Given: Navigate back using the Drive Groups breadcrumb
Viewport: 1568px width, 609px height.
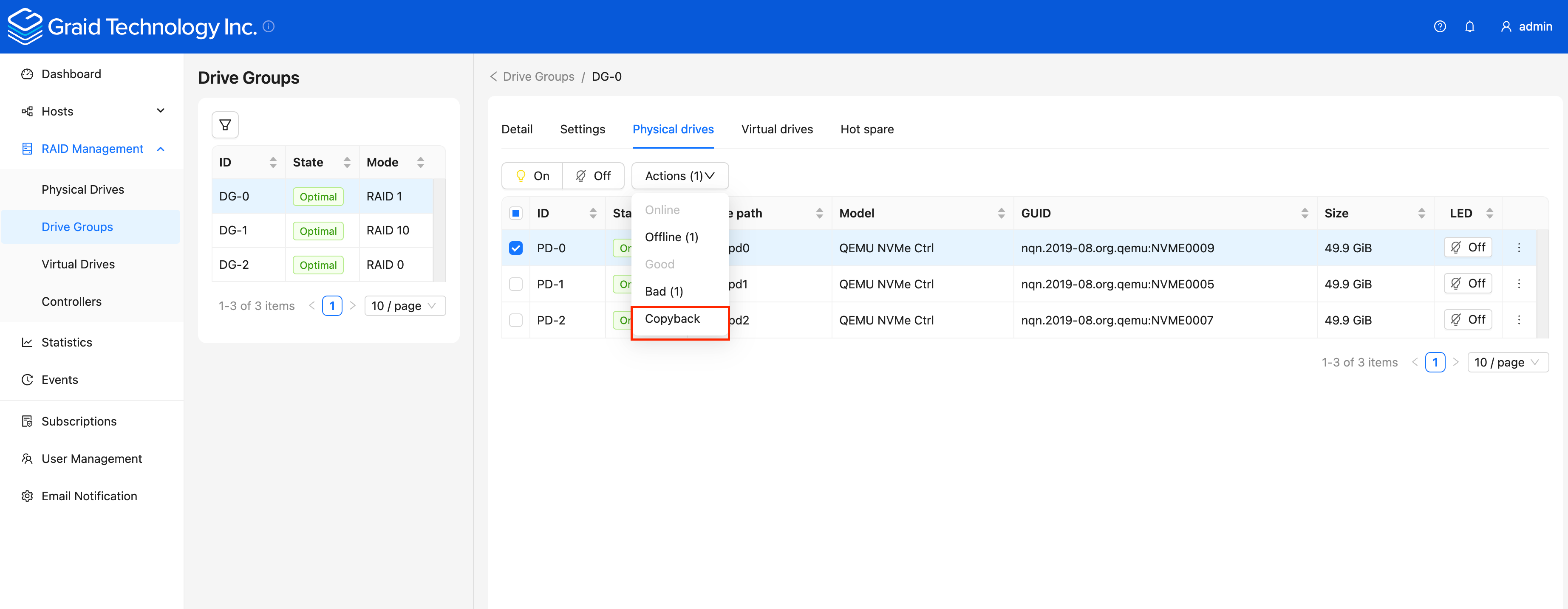Looking at the screenshot, I should (x=539, y=76).
